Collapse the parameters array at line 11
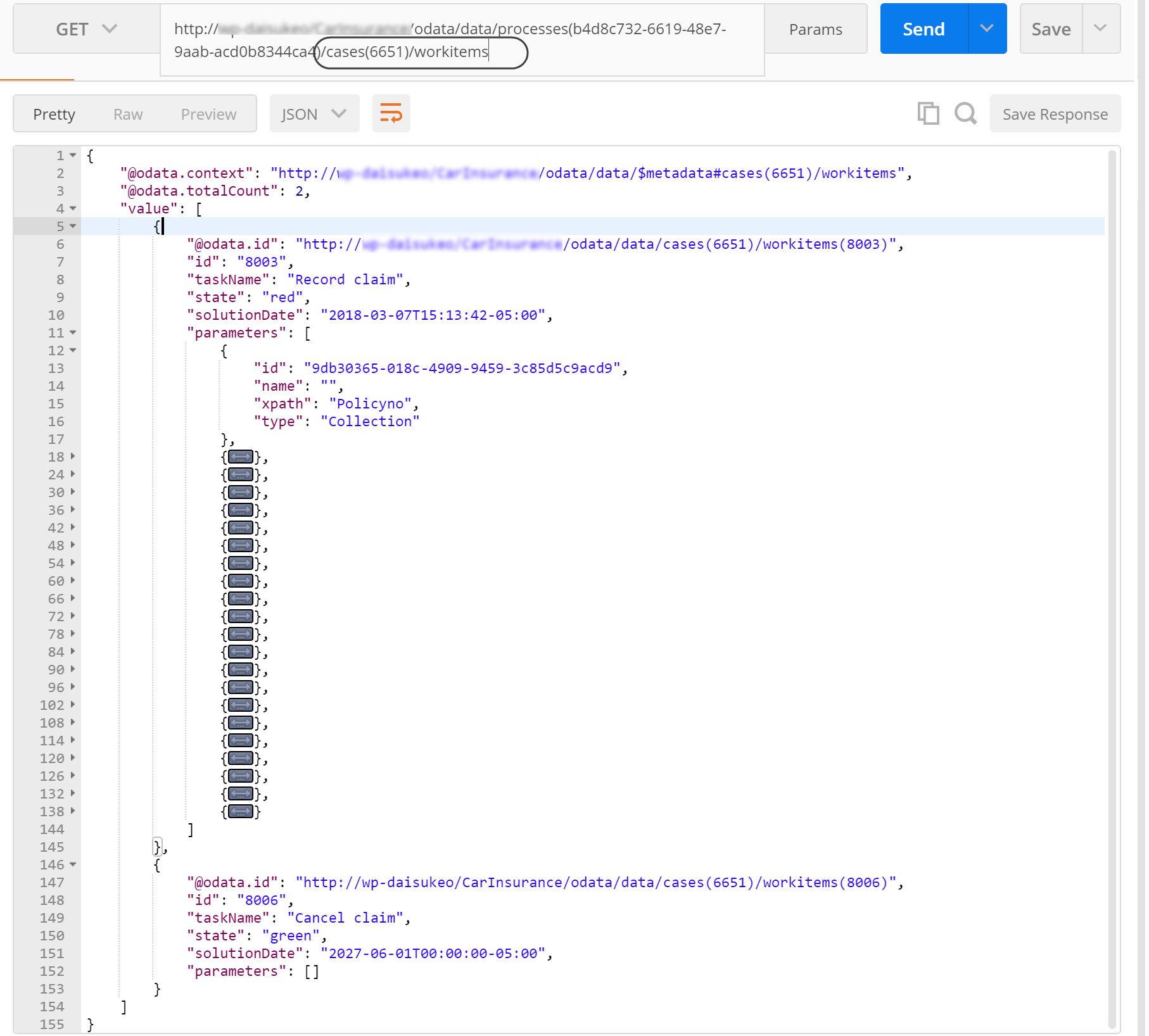1149x1036 pixels. pyautogui.click(x=73, y=332)
